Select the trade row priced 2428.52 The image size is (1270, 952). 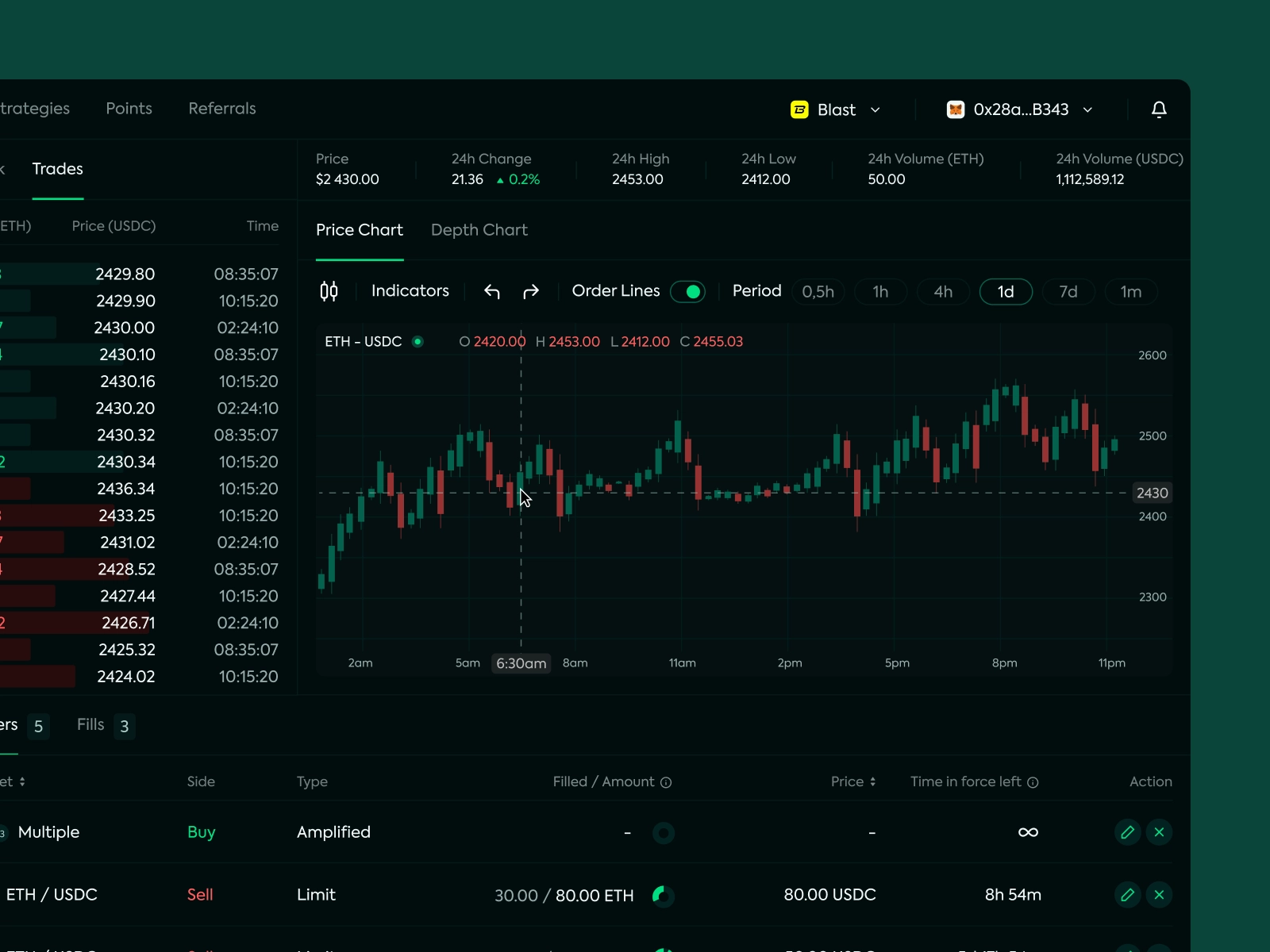tap(139, 570)
